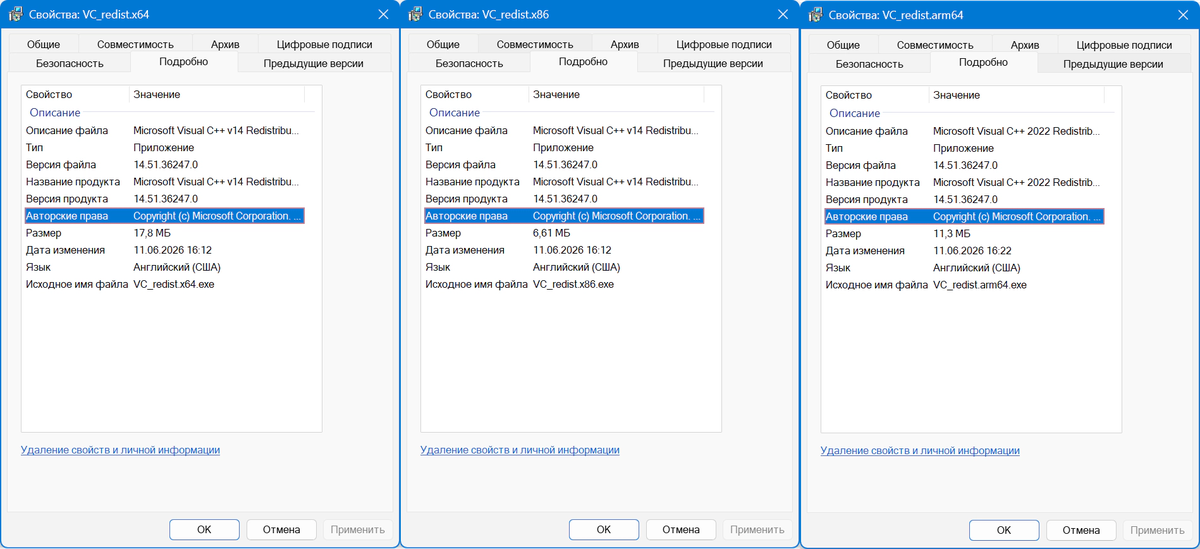
Task: Select Версия файла row in VC_redist.x64 window
Action: pyautogui.click(x=163, y=165)
